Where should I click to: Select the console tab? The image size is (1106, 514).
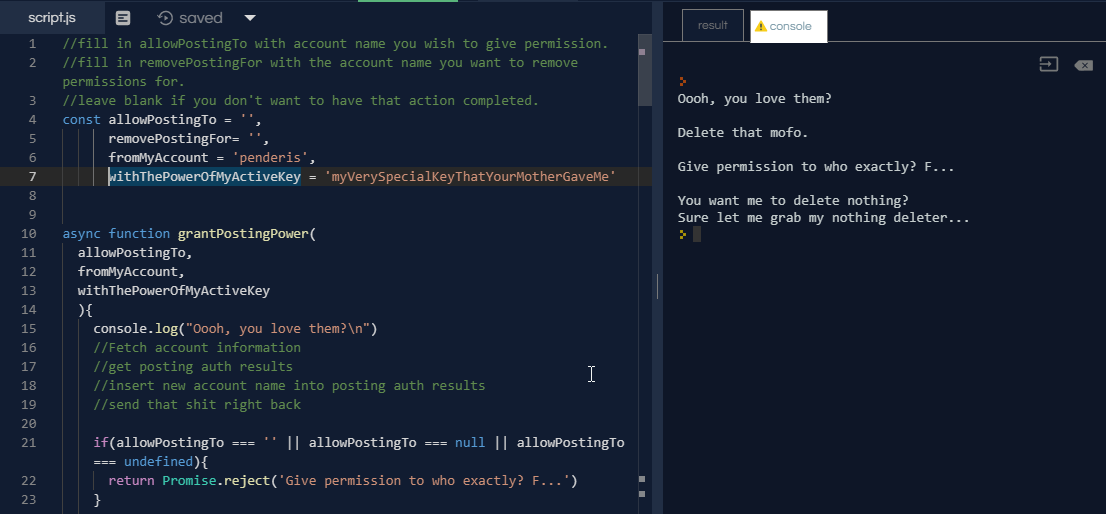[790, 26]
